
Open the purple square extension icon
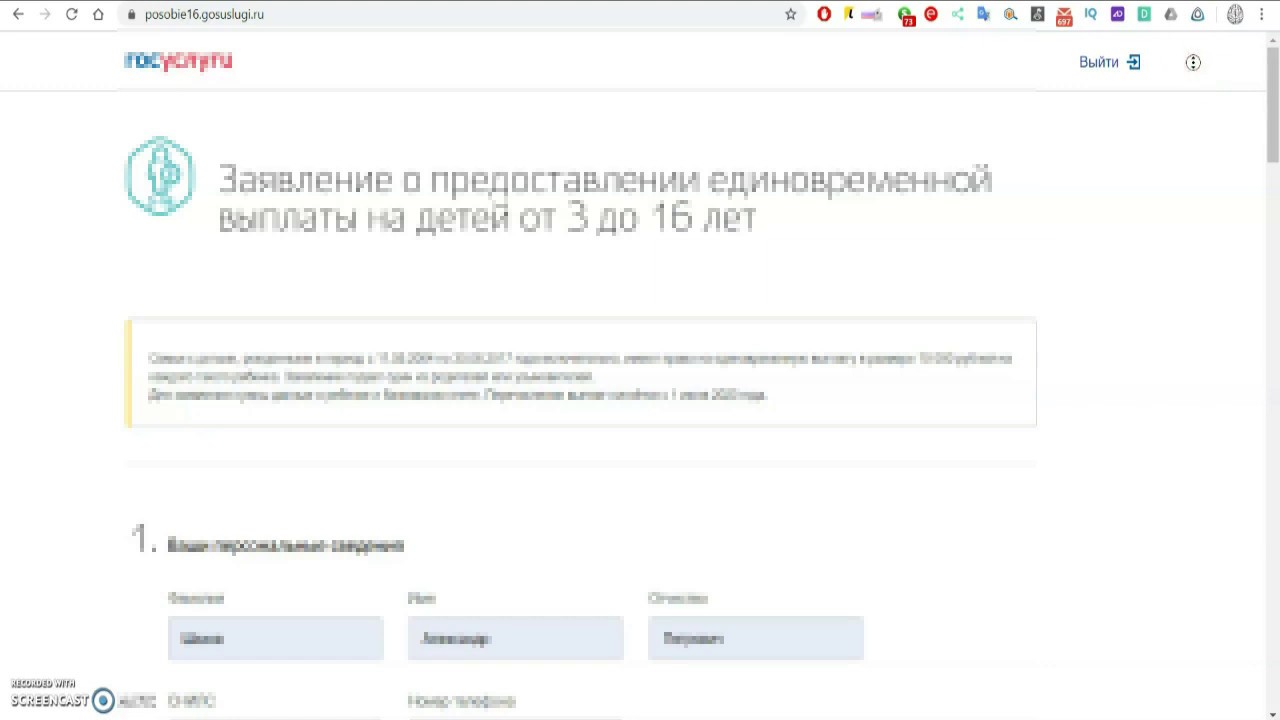tap(1117, 14)
